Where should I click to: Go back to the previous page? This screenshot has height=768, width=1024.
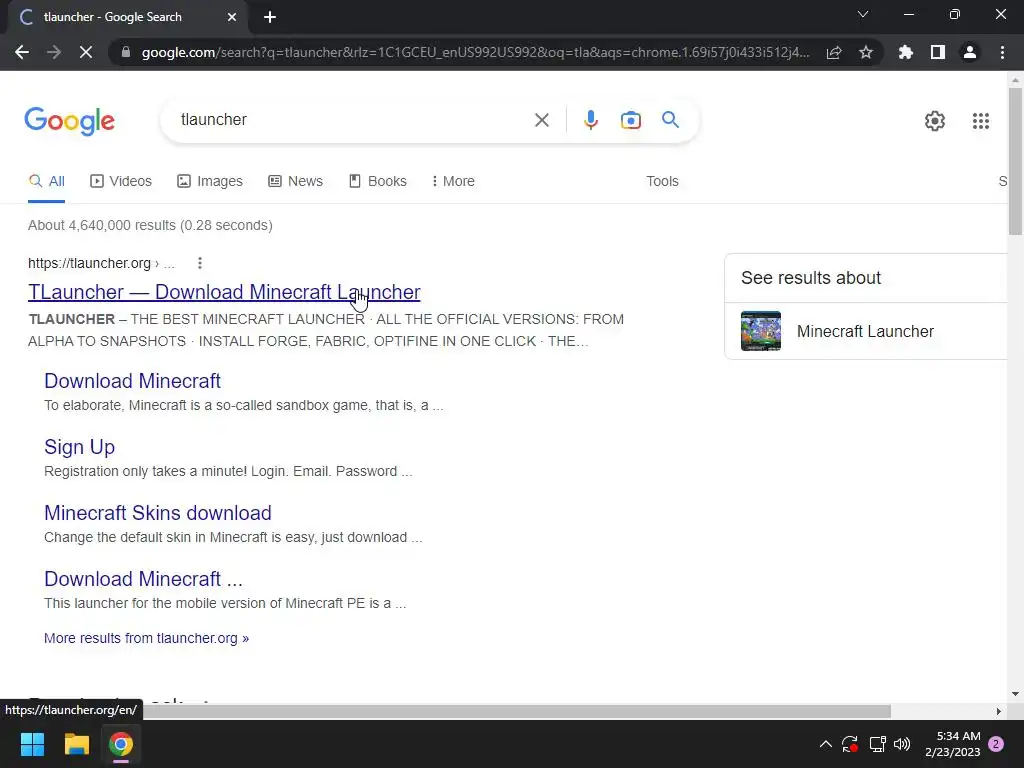point(22,52)
